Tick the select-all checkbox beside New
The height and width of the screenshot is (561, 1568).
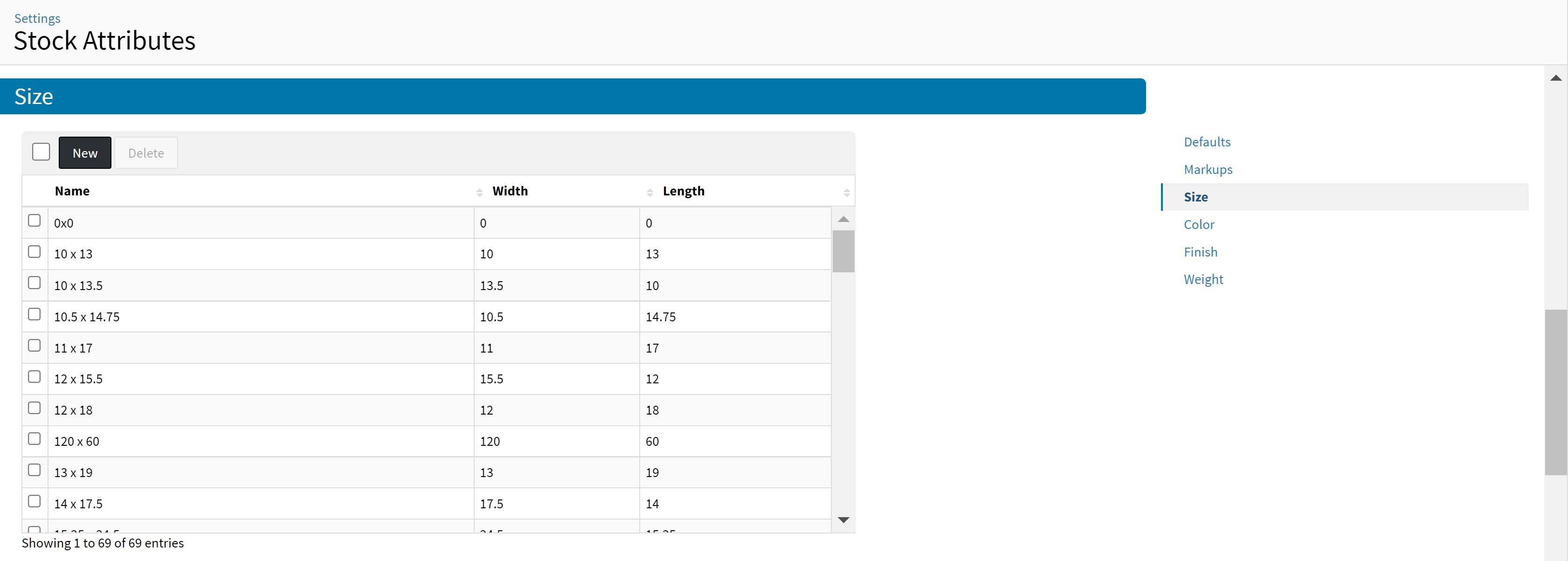pyautogui.click(x=41, y=152)
